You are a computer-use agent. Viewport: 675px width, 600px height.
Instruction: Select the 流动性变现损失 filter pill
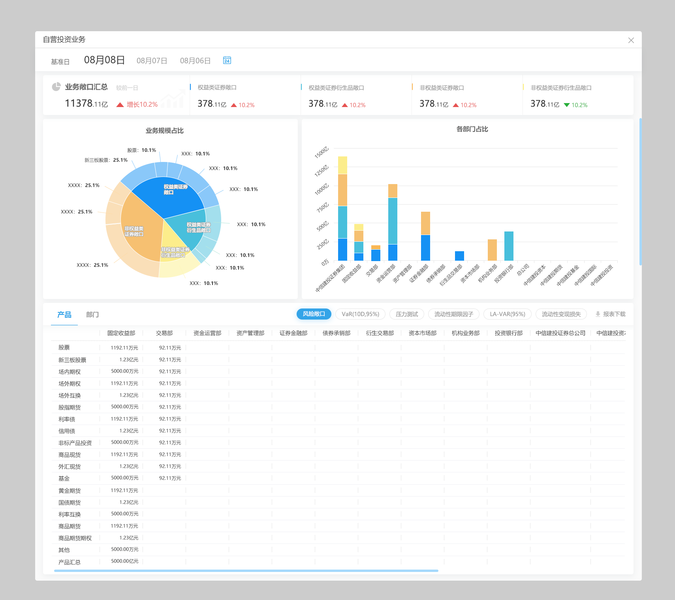tap(561, 314)
